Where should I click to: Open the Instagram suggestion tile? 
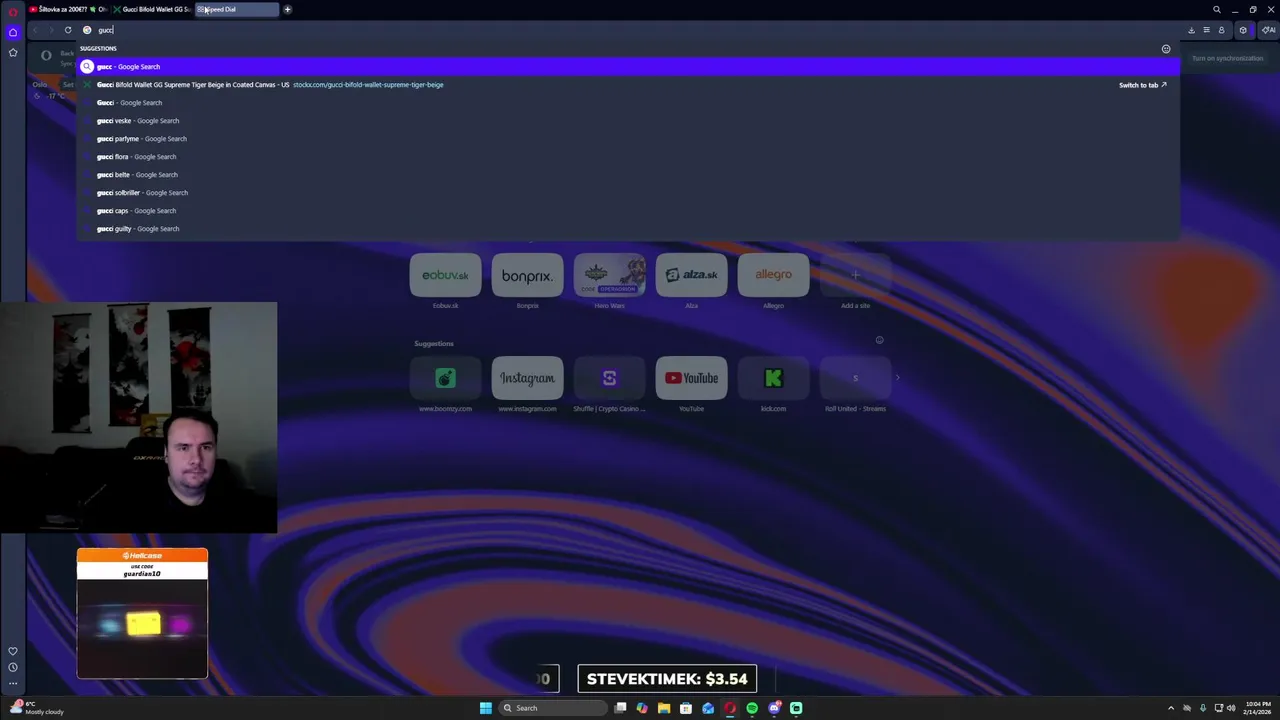coord(527,378)
